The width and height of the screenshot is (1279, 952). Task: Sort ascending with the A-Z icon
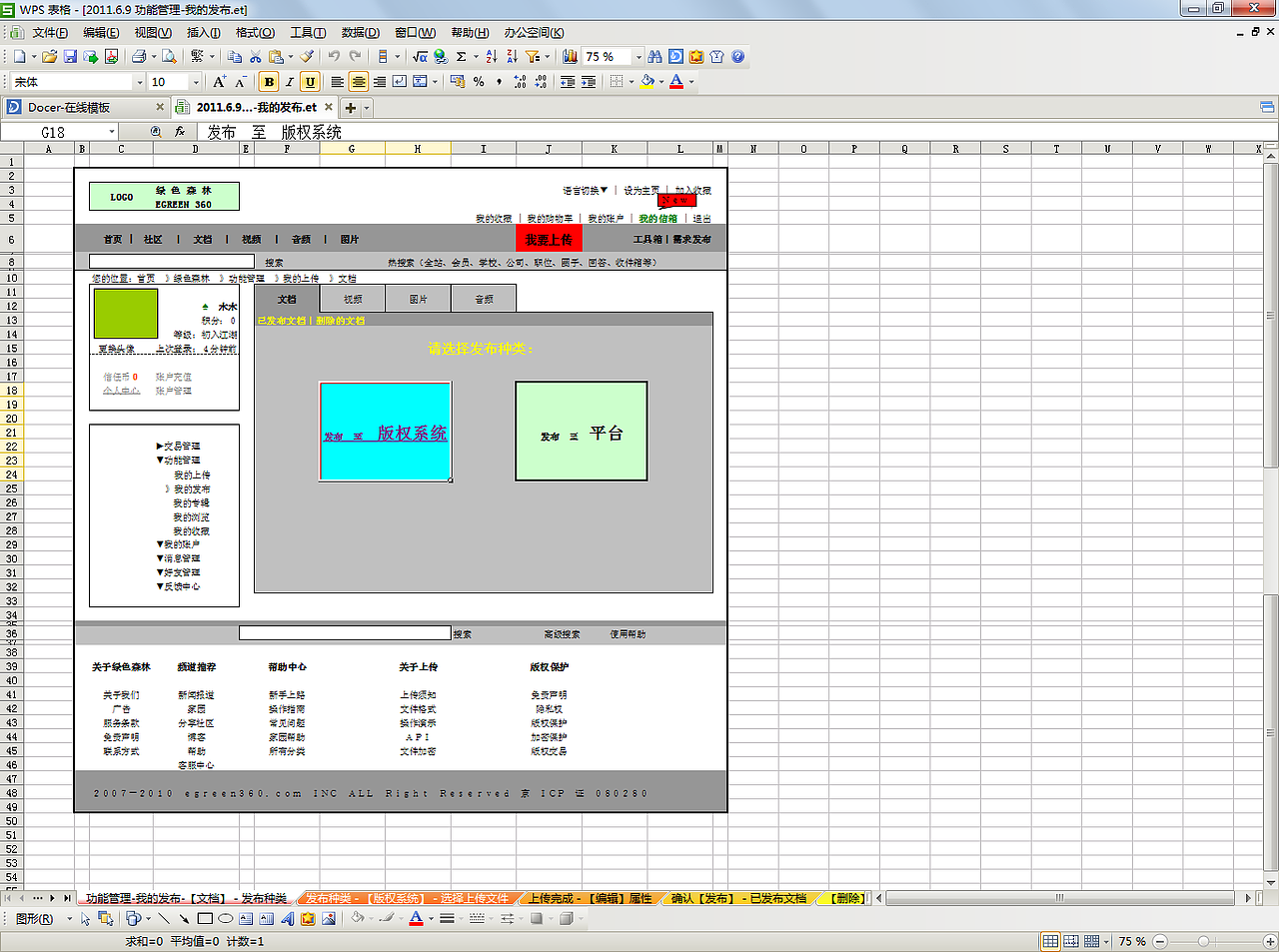(x=494, y=57)
